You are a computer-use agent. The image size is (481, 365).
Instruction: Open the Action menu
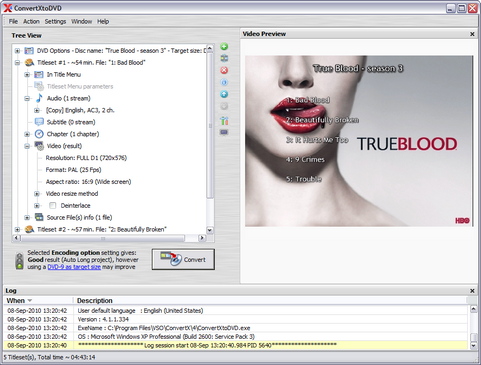[x=31, y=21]
